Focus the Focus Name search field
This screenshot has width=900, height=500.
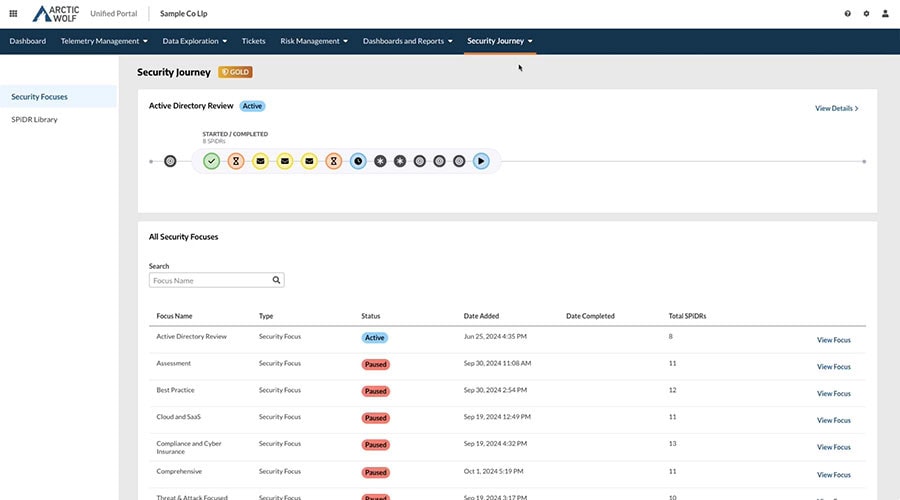(x=216, y=280)
